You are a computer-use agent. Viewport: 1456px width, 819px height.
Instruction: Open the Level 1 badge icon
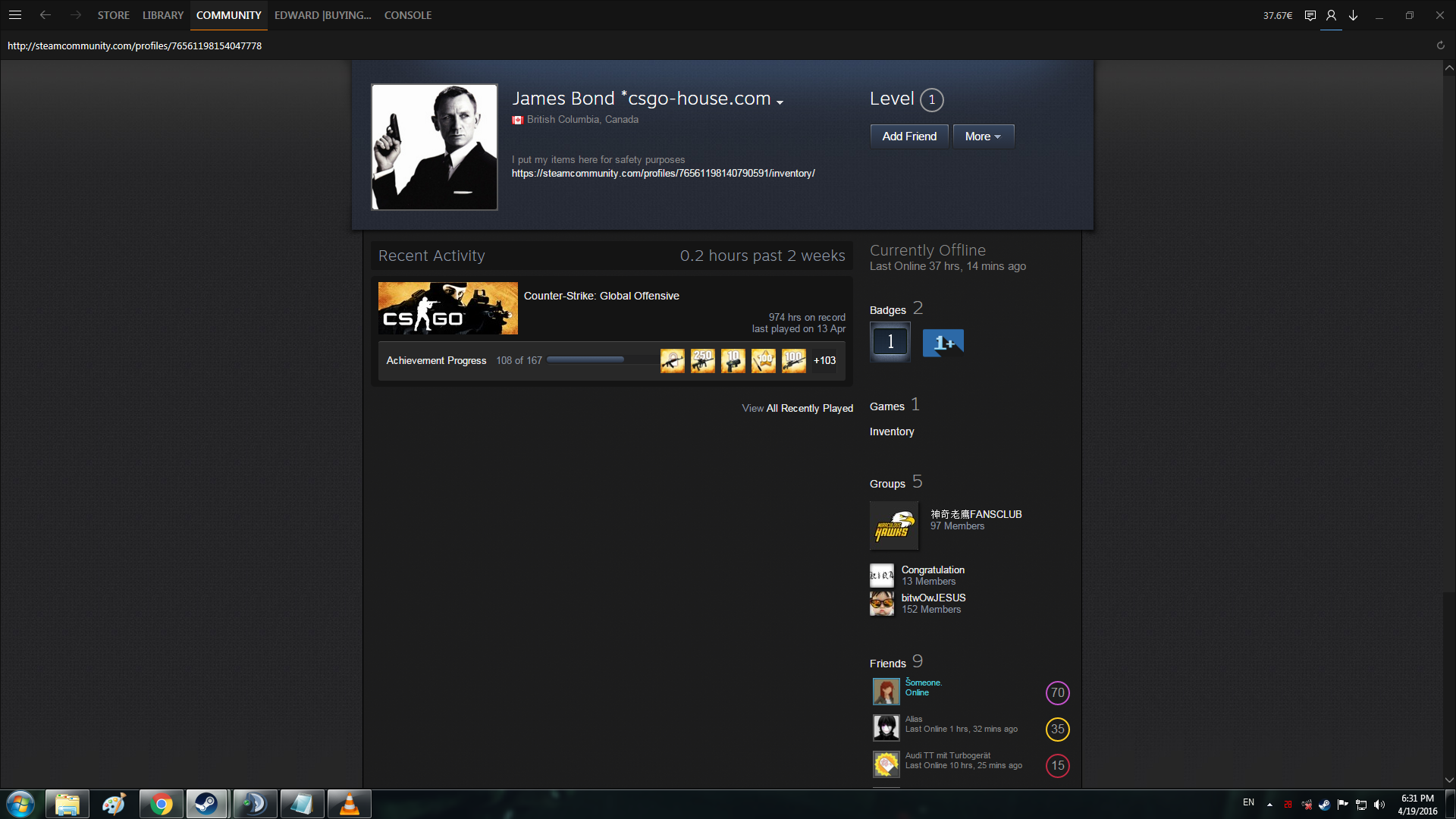click(890, 342)
